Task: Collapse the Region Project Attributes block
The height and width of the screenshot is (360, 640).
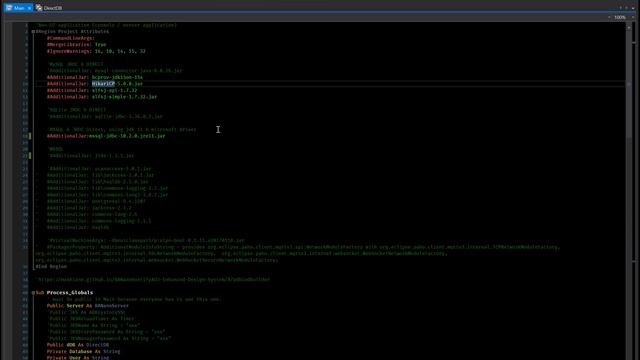Action: click(x=33, y=31)
